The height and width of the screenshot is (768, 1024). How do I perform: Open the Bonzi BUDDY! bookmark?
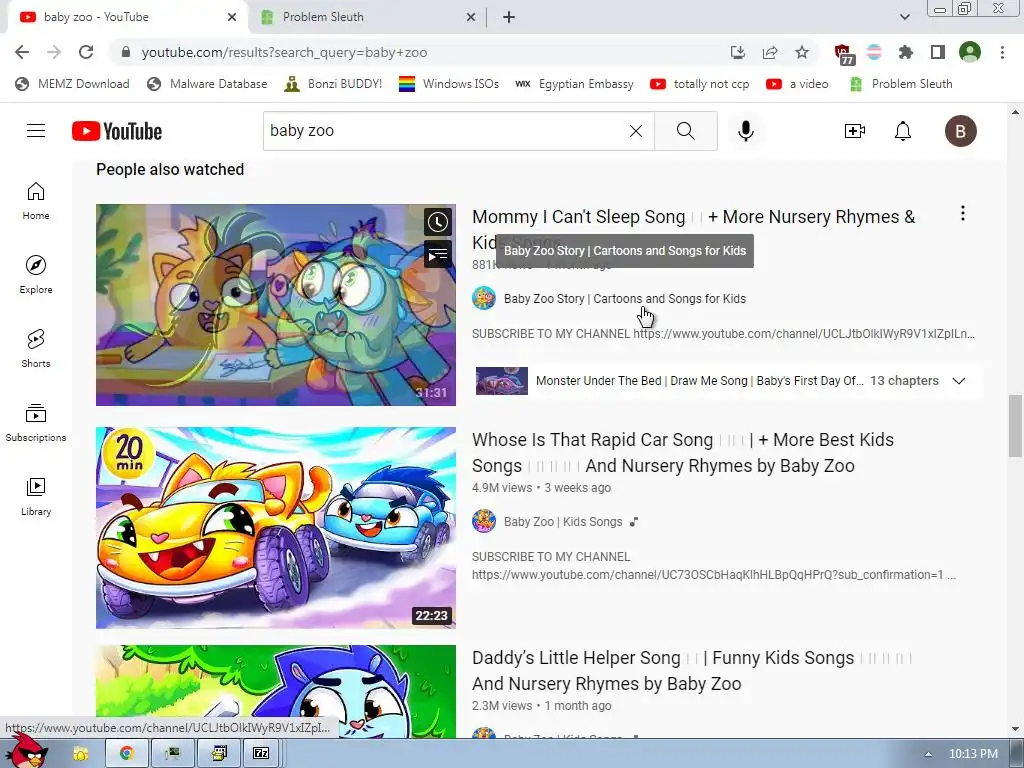click(333, 84)
